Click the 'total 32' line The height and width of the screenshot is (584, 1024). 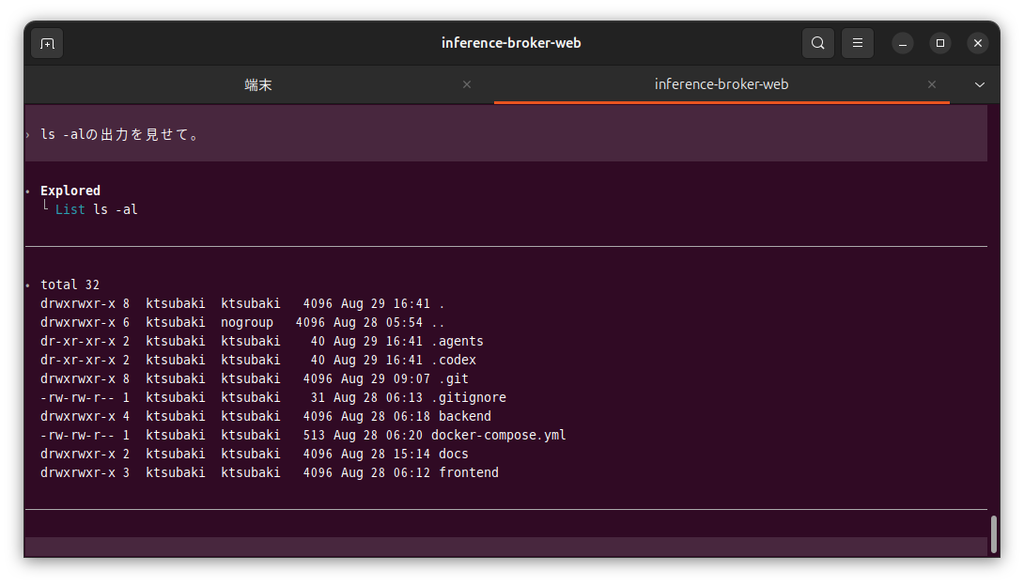(x=70, y=285)
